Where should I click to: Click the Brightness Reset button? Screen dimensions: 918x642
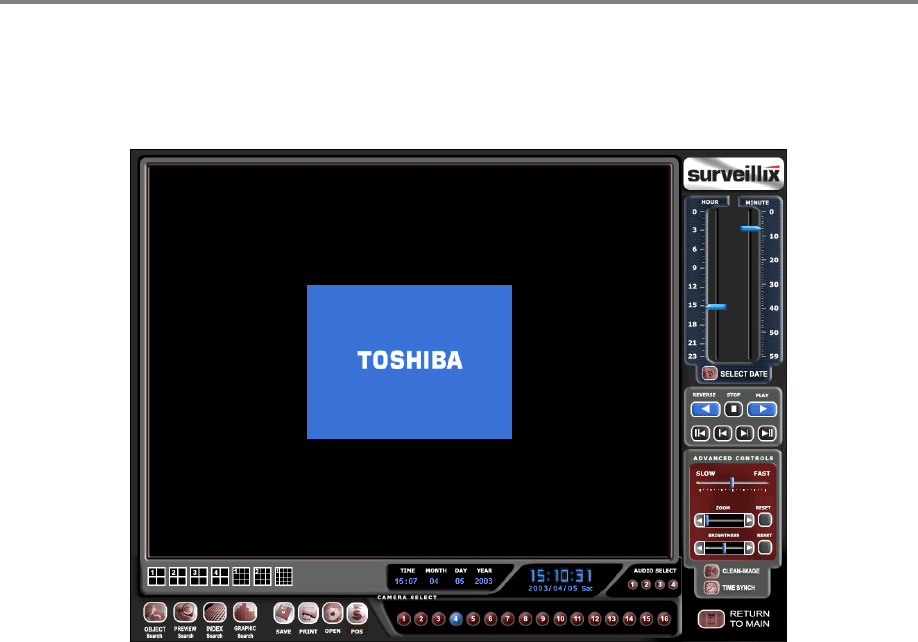click(x=765, y=548)
